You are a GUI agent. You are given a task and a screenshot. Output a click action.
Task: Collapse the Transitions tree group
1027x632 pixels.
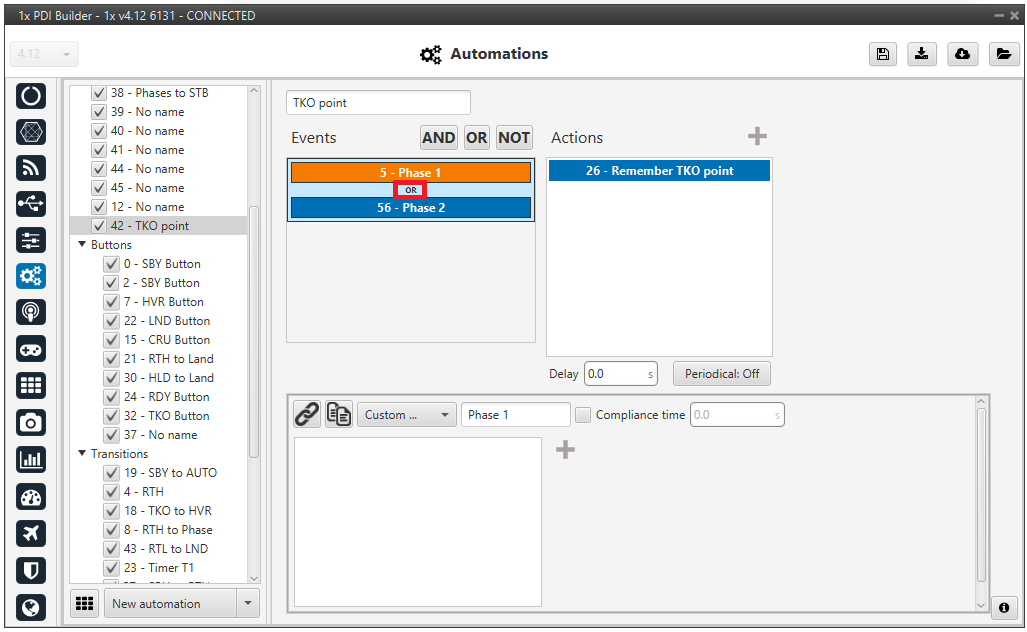tap(81, 454)
